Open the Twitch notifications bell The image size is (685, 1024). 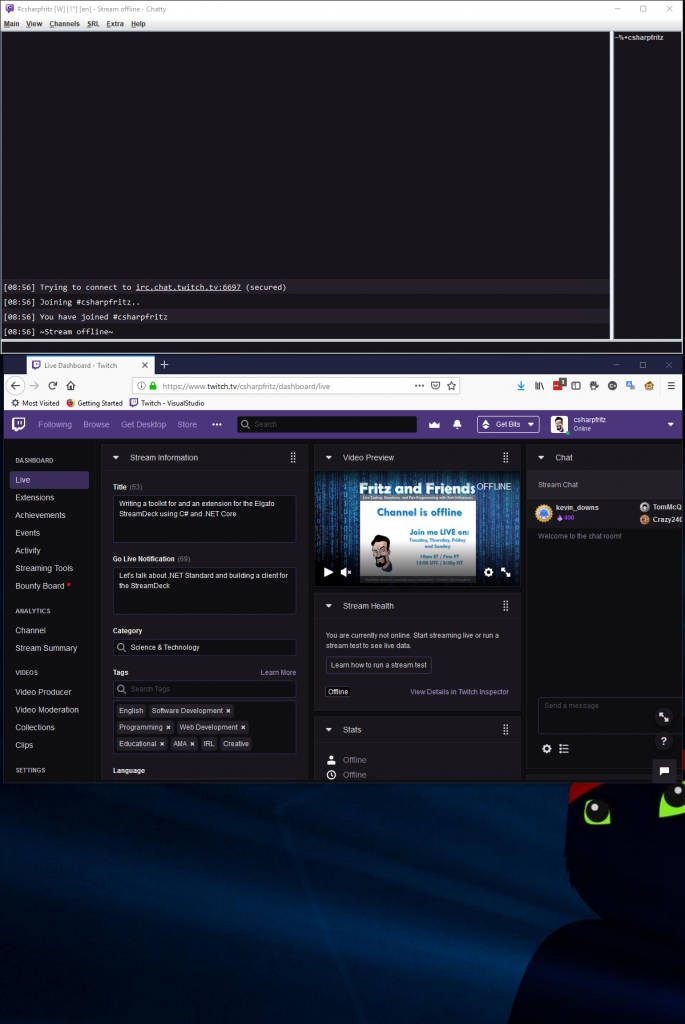tap(457, 424)
